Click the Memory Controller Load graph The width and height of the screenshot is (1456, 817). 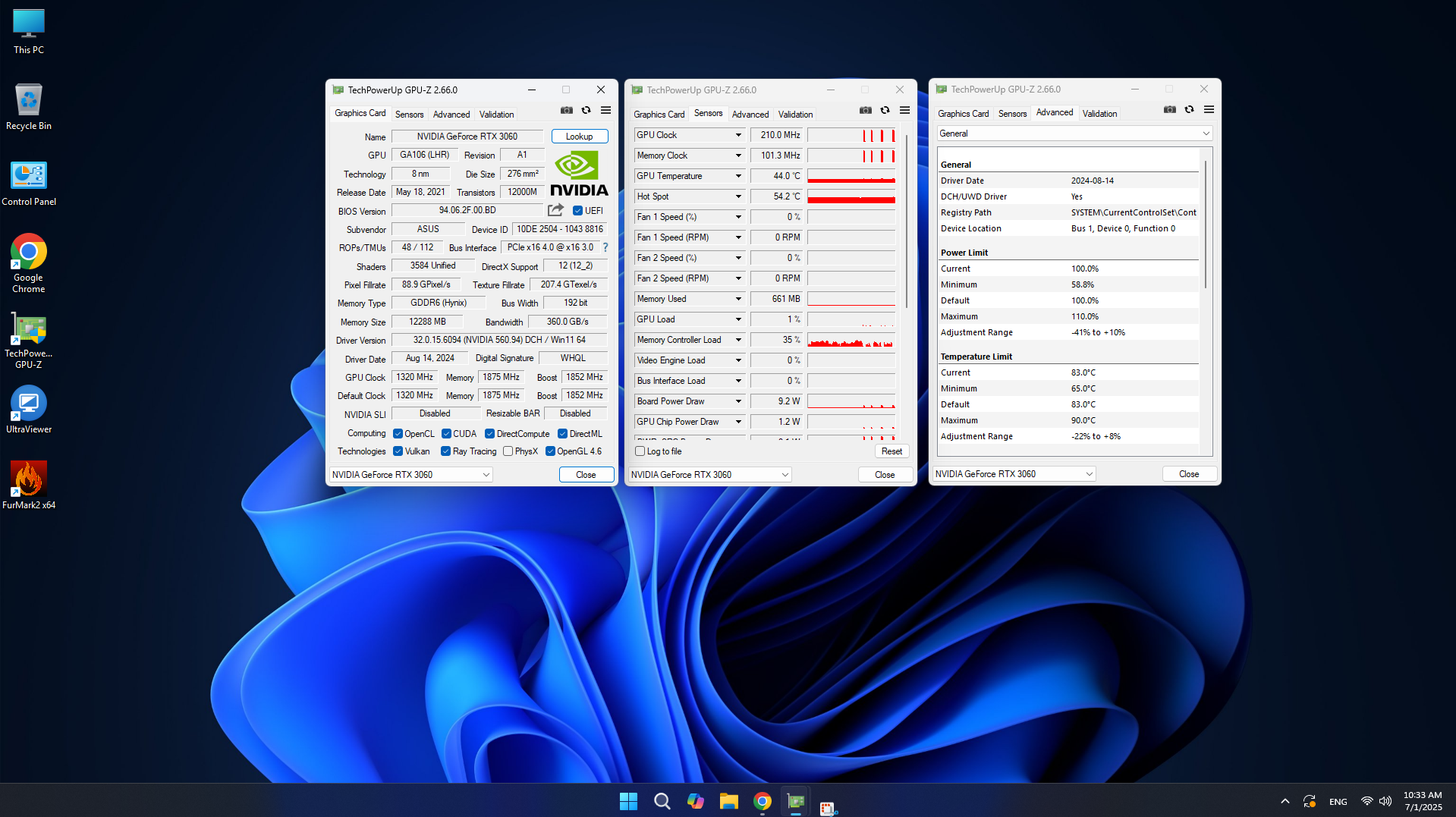tap(851, 340)
